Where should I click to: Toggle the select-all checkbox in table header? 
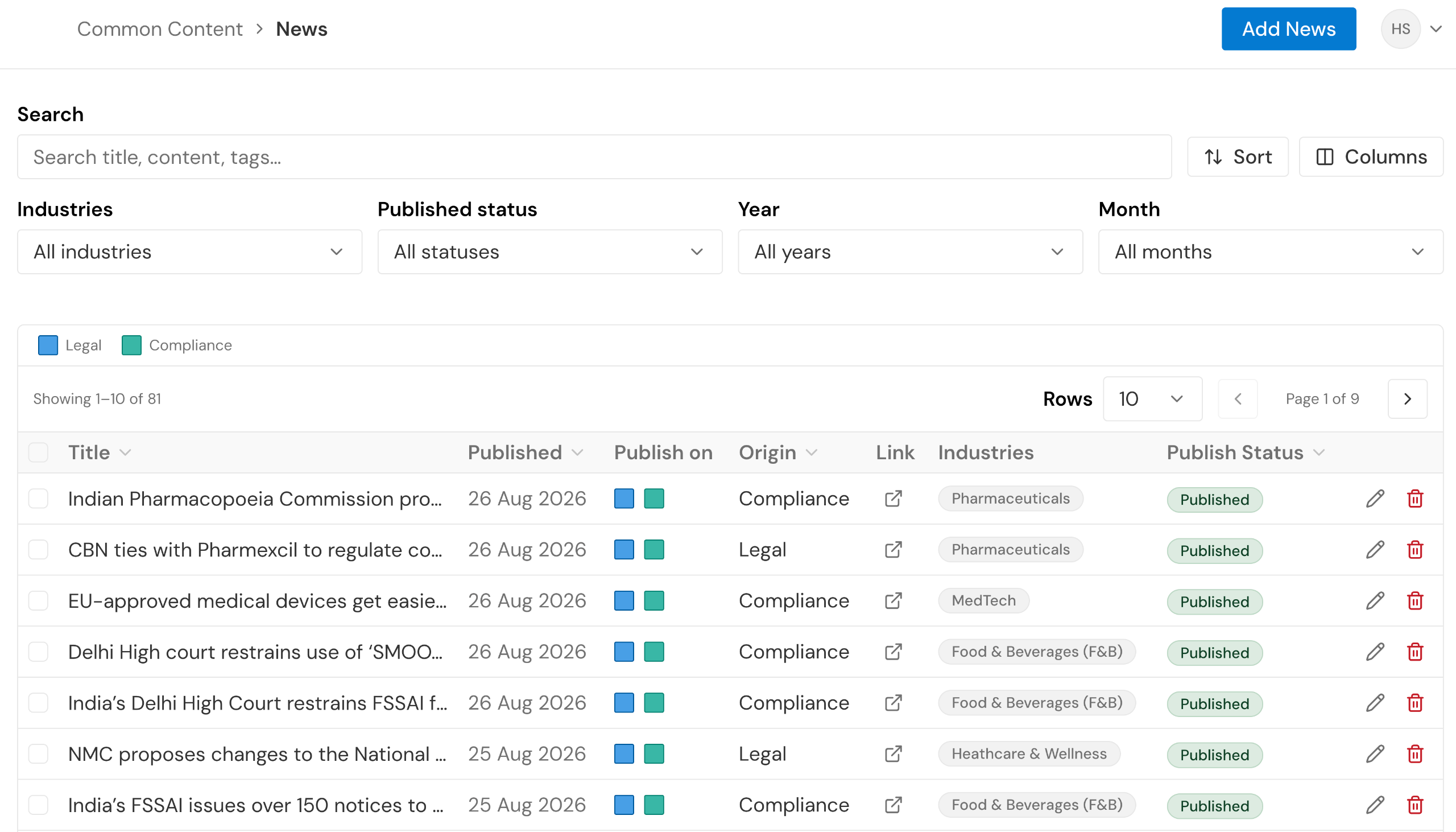38,452
